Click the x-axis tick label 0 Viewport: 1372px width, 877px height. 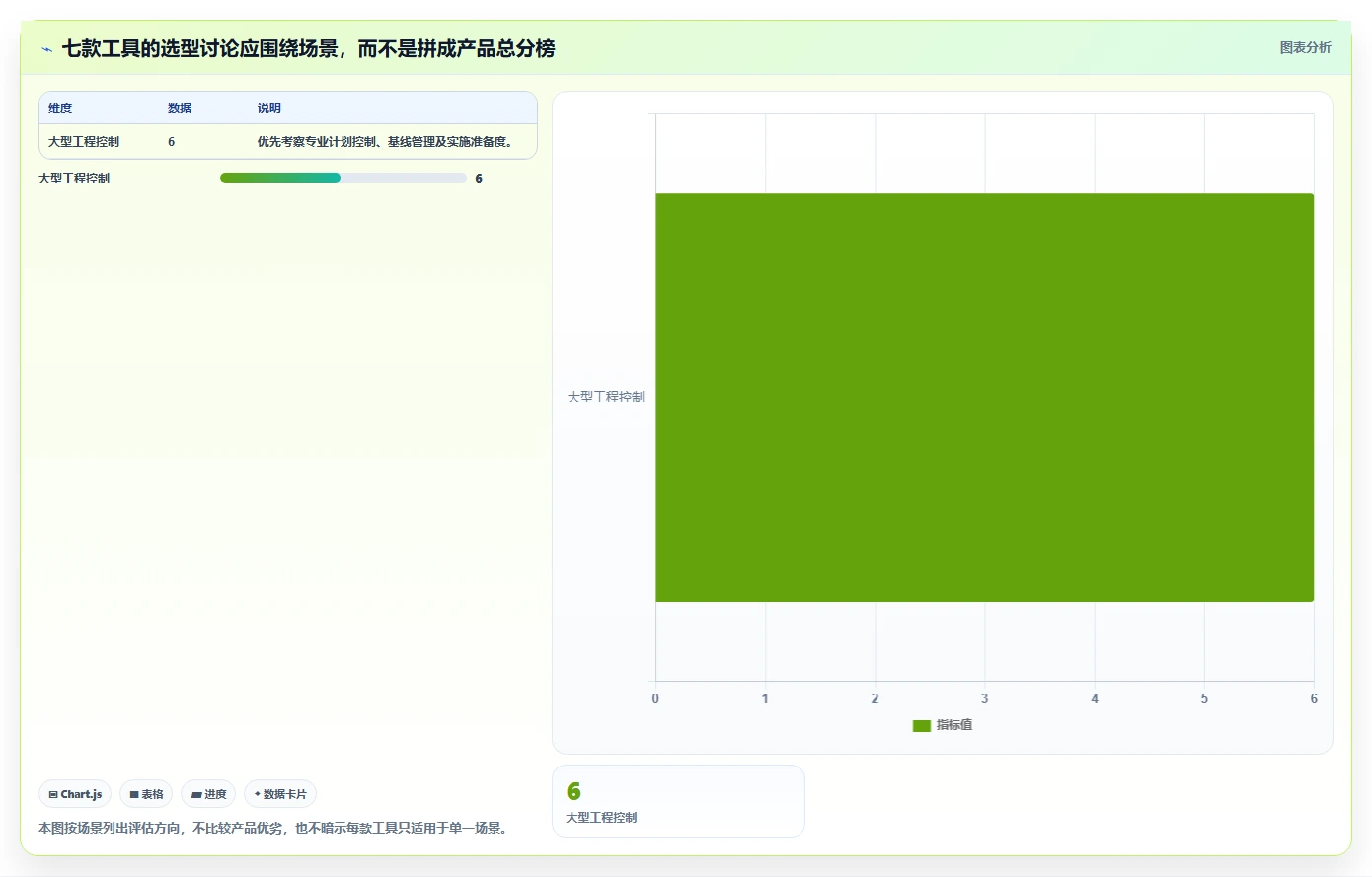(655, 698)
